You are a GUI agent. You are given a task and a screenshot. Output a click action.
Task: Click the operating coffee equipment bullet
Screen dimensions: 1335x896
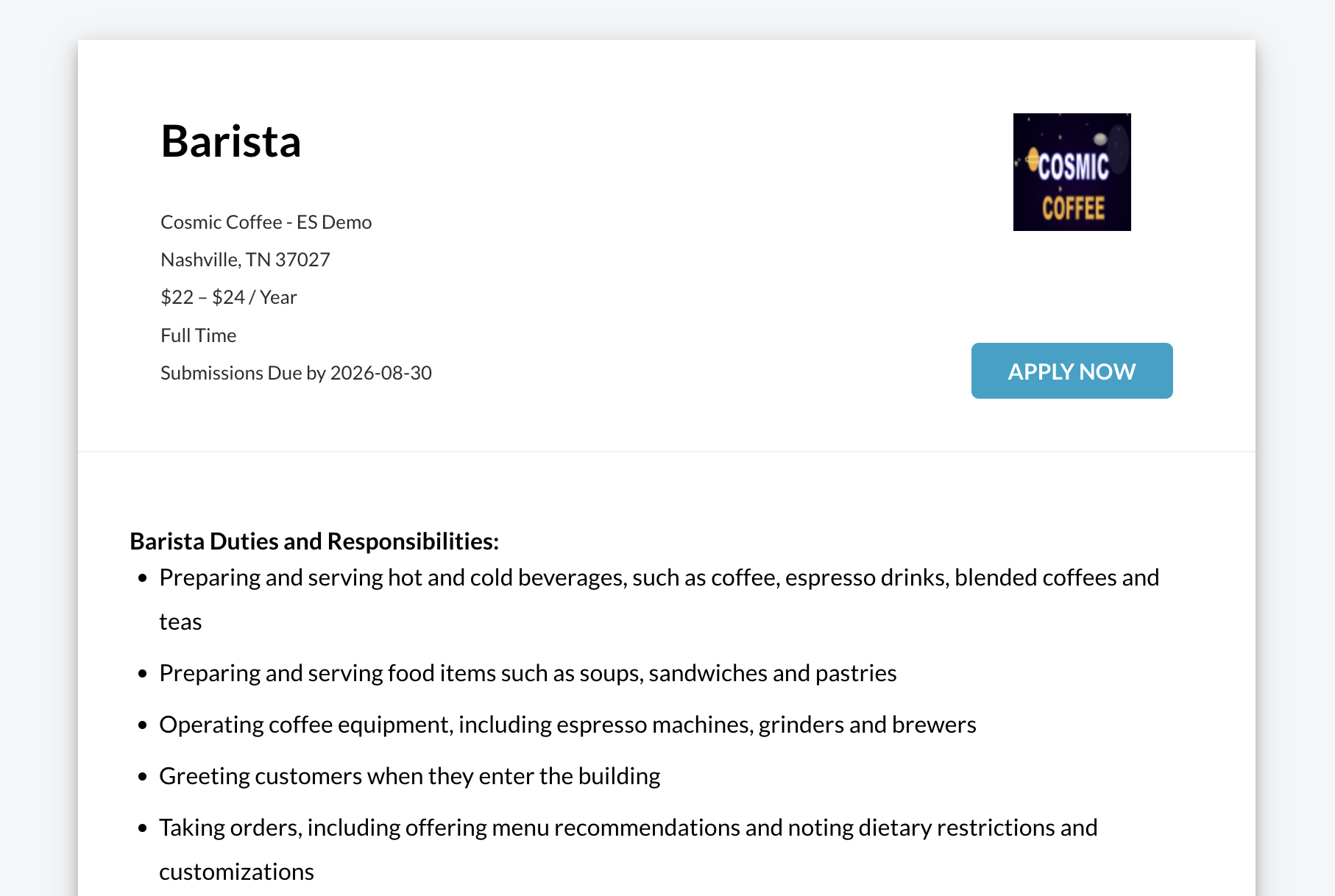[x=567, y=725]
